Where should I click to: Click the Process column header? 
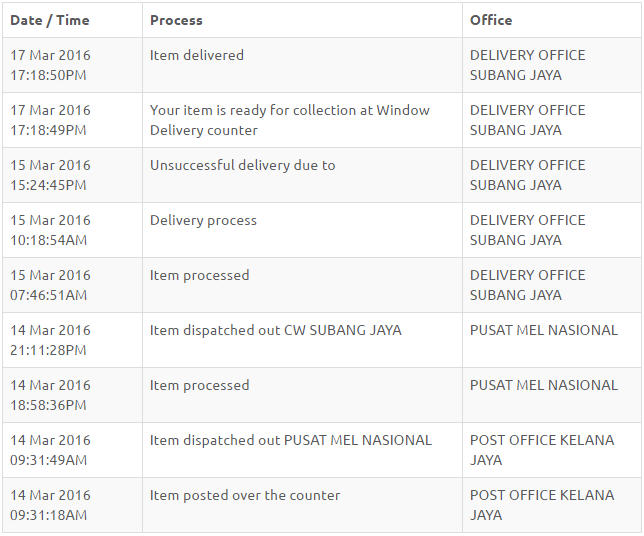(176, 20)
